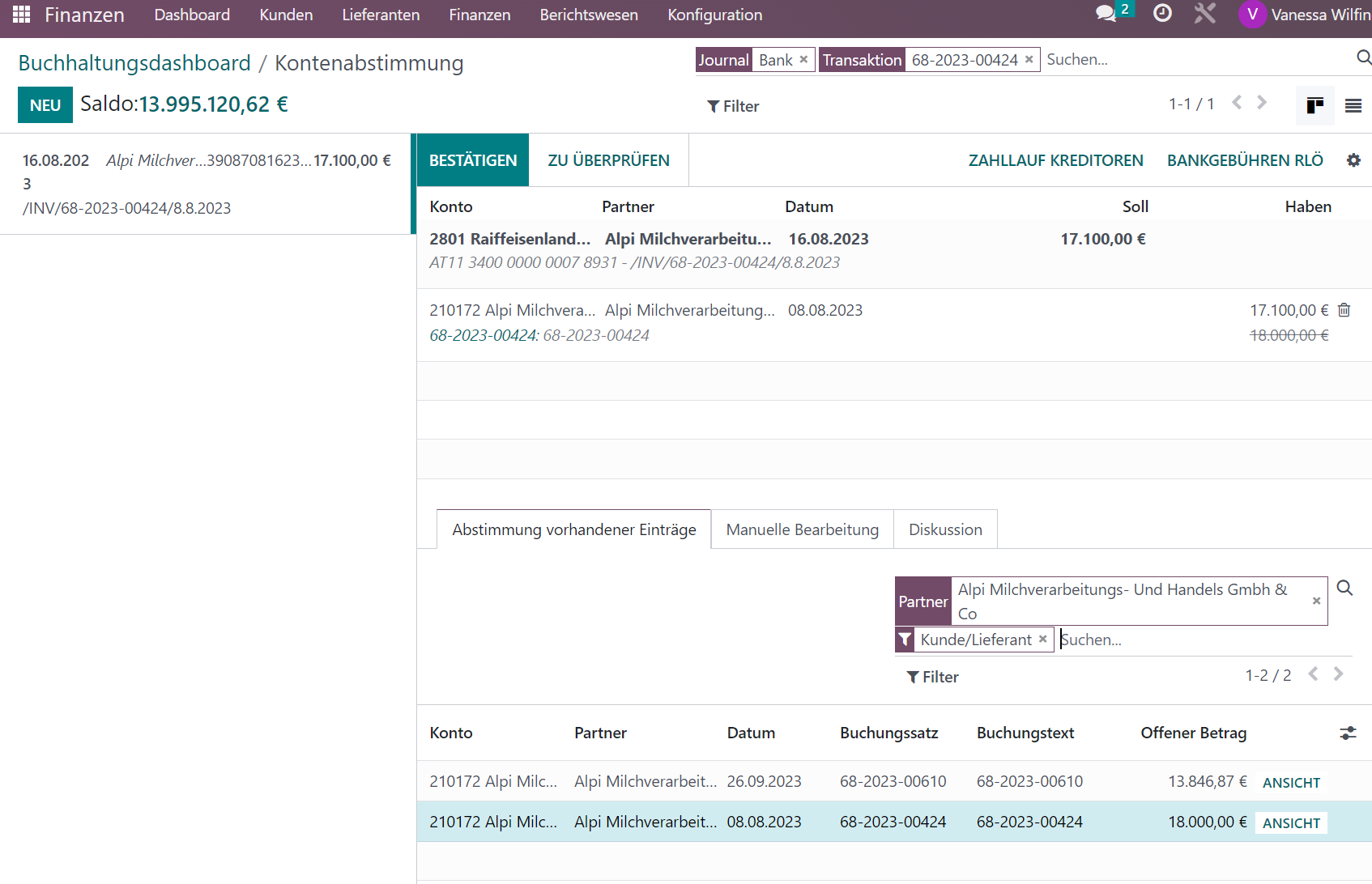This screenshot has height=884, width=1372.
Task: Switch to kanban view icon
Action: [1315, 105]
